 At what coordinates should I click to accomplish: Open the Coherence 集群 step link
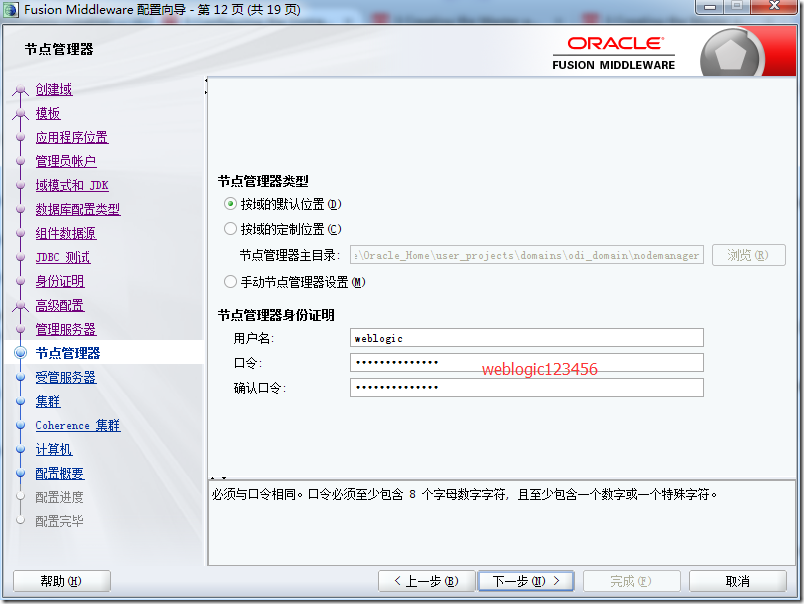click(78, 426)
